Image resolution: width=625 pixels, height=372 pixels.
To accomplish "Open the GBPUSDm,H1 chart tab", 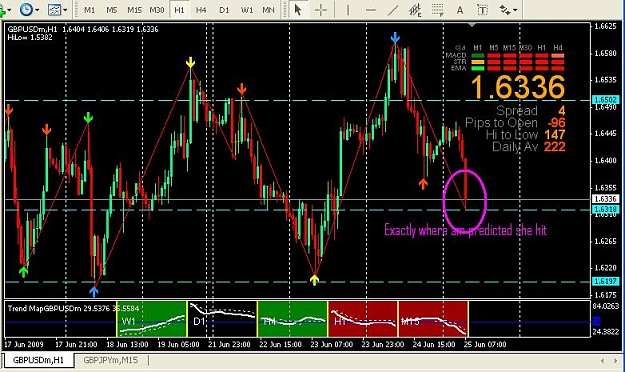I will pos(38,360).
